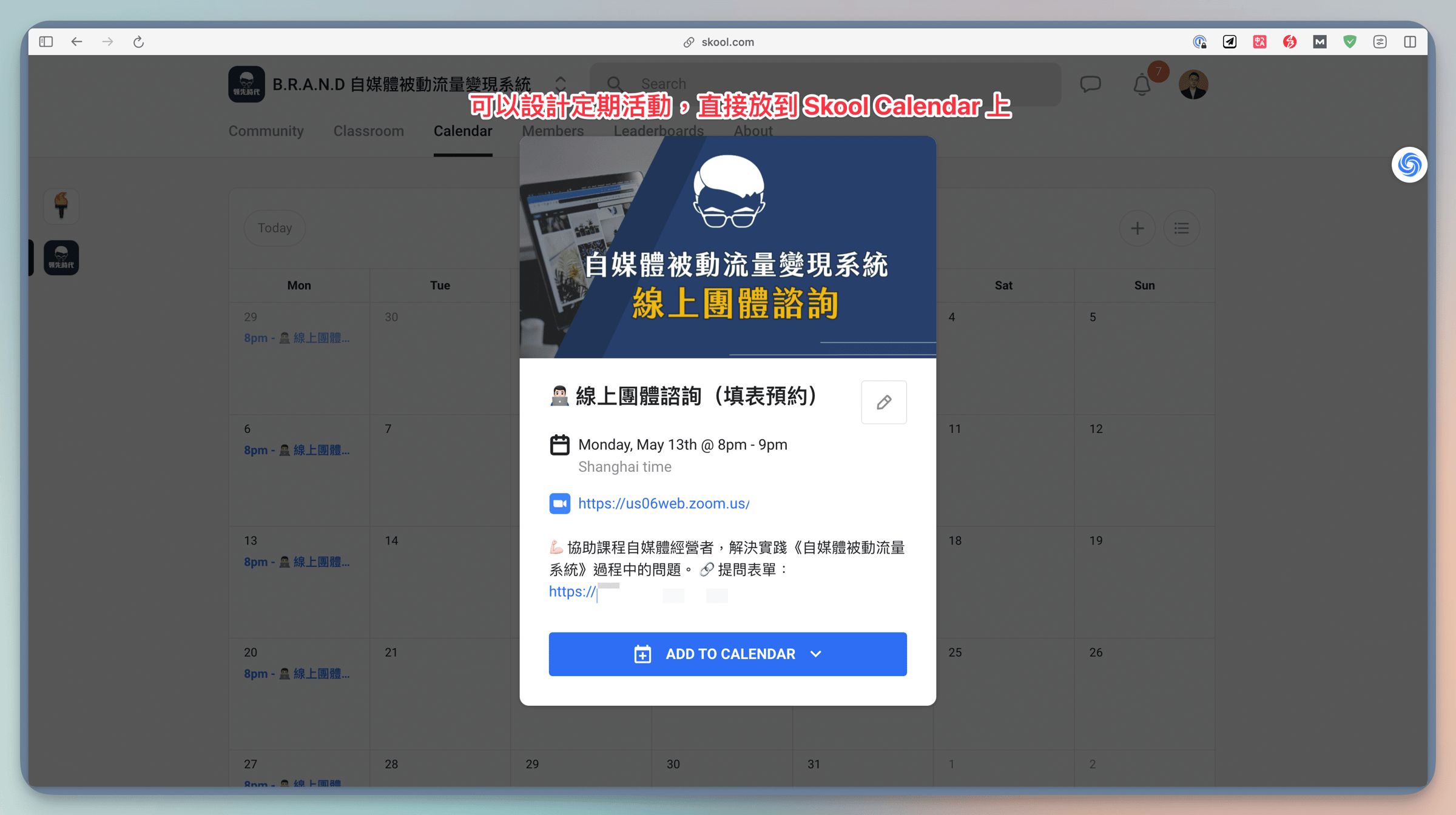Go forward with the browser forward arrow
This screenshot has height=815, width=1456.
(x=107, y=42)
